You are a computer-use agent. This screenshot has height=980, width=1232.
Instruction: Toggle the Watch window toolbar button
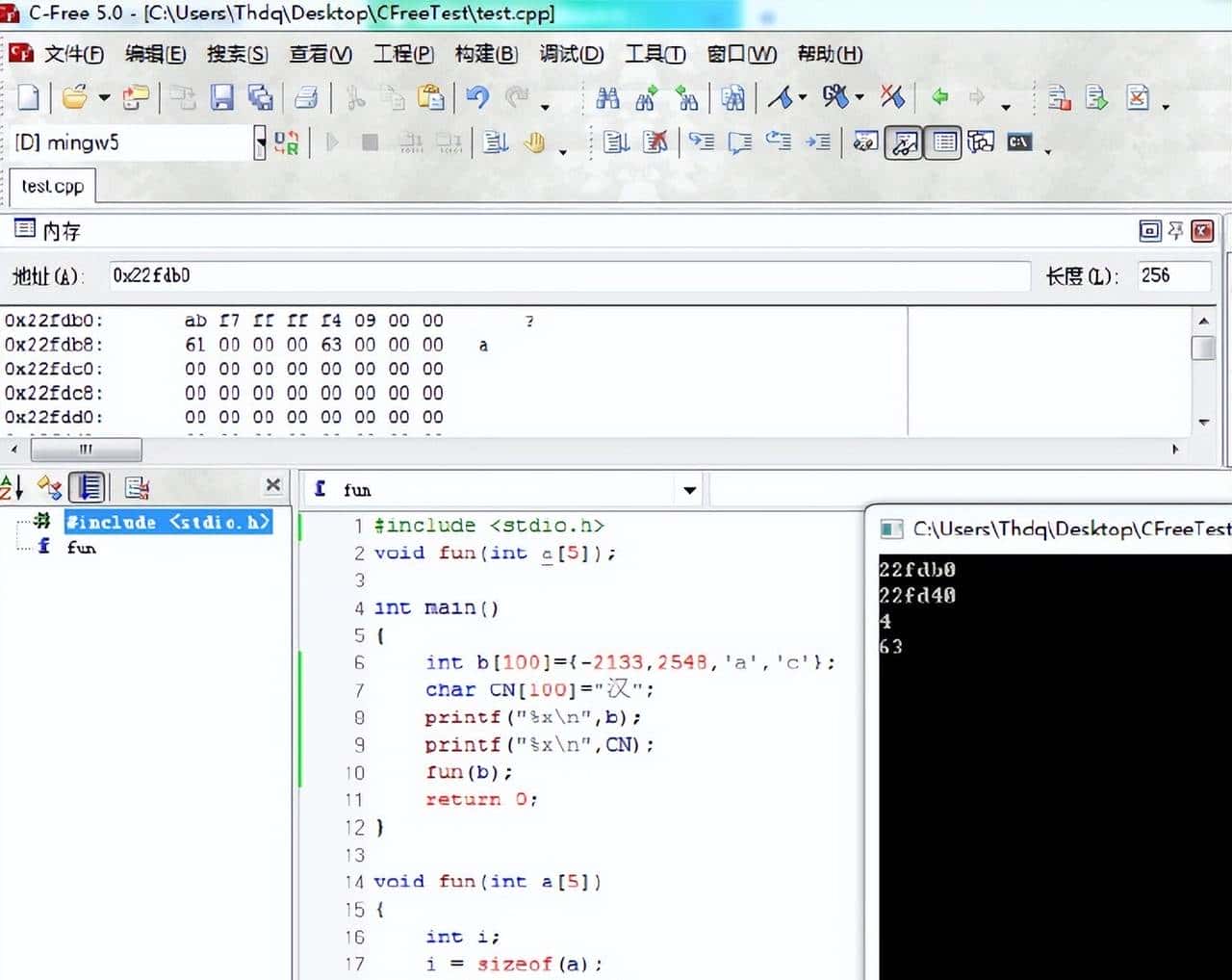pyautogui.click(x=905, y=142)
